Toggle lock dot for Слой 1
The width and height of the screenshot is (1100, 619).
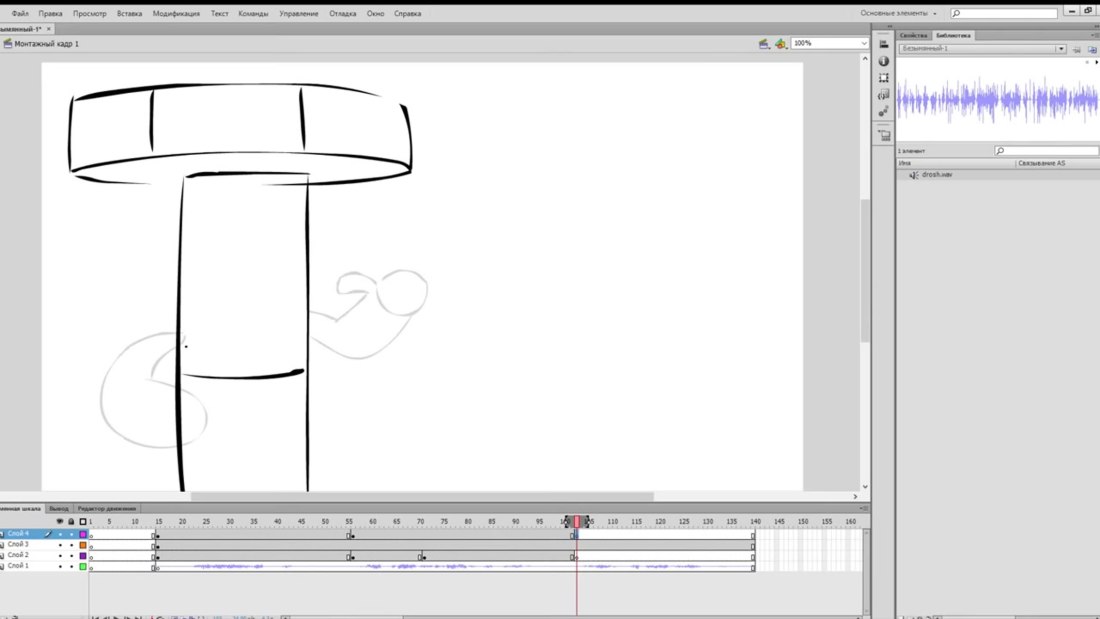(70, 566)
